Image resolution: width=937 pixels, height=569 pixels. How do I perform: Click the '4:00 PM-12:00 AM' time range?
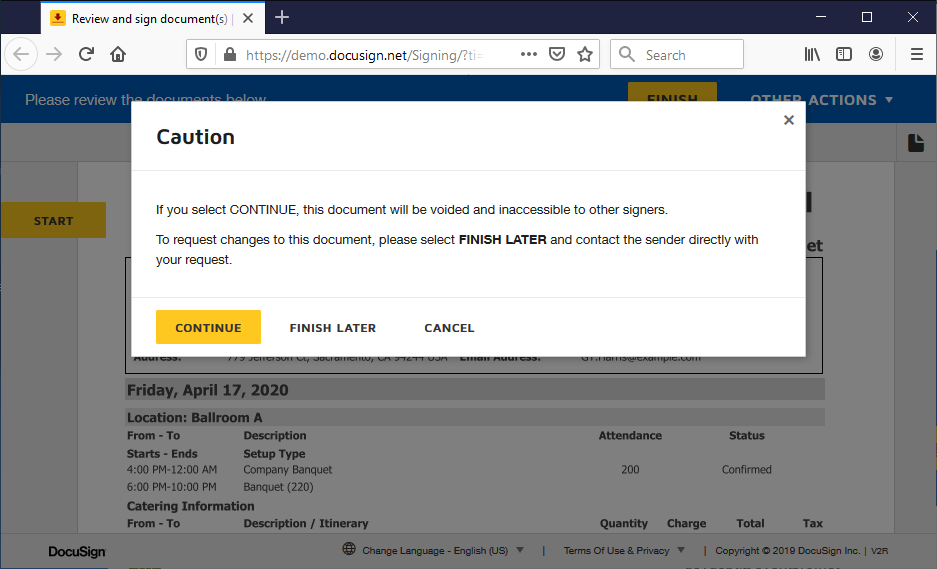[x=172, y=470]
